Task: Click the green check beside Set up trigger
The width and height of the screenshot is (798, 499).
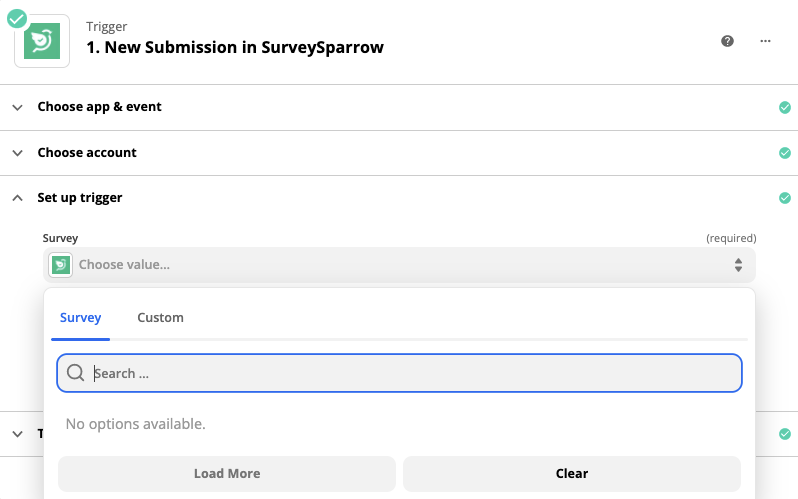Action: 785,198
